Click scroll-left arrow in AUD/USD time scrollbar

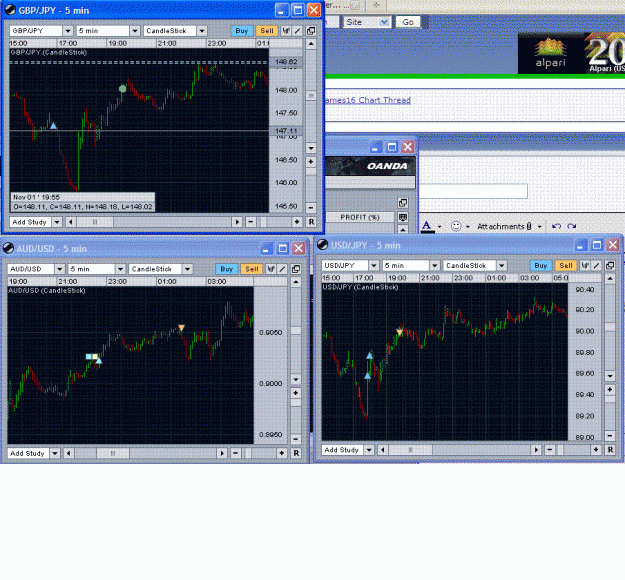[68, 453]
